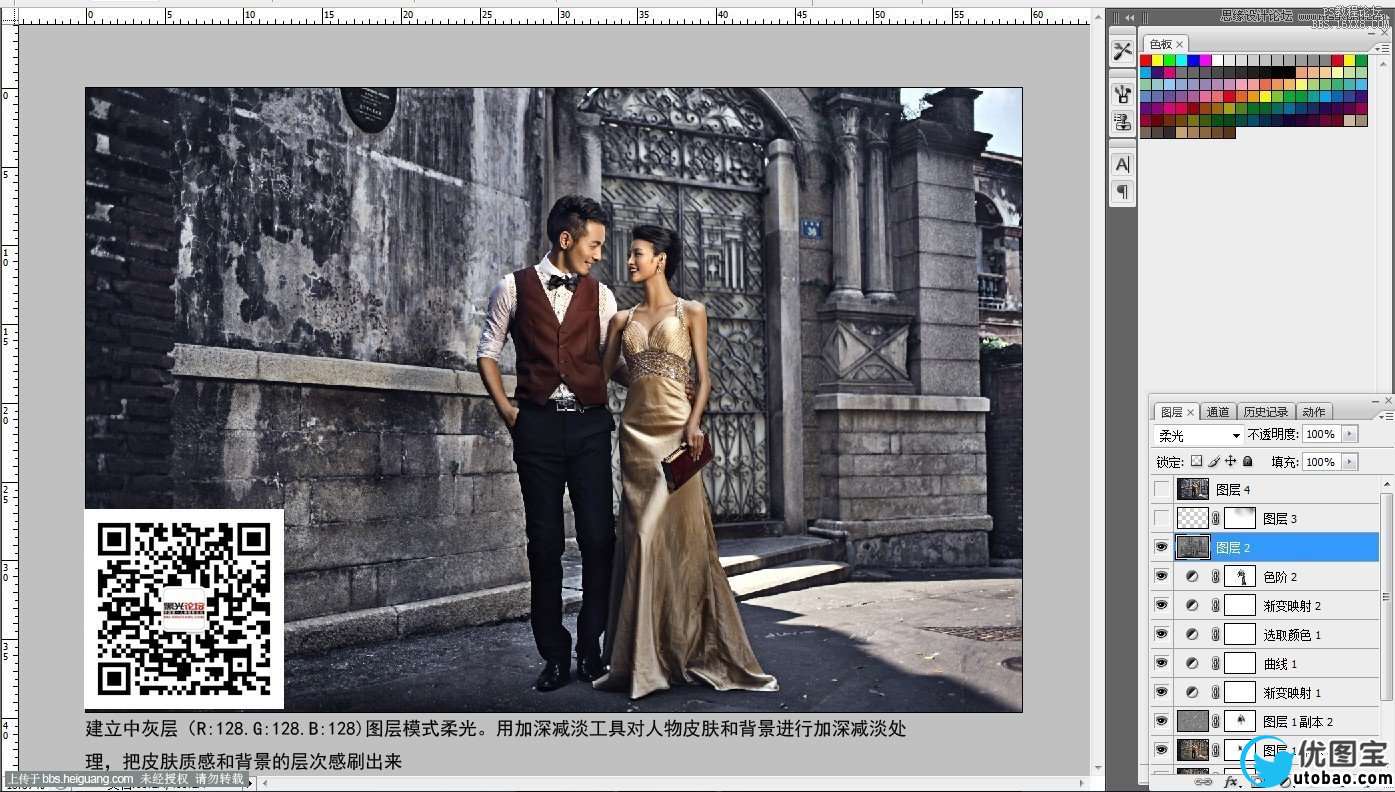
Task: Open the Character panel icon
Action: [1123, 164]
